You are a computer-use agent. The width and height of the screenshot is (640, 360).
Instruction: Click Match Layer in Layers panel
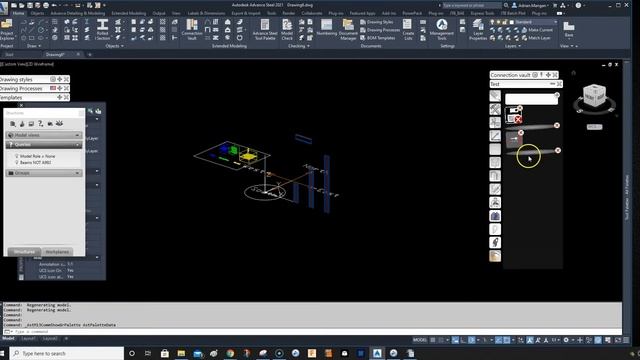pyautogui.click(x=536, y=38)
